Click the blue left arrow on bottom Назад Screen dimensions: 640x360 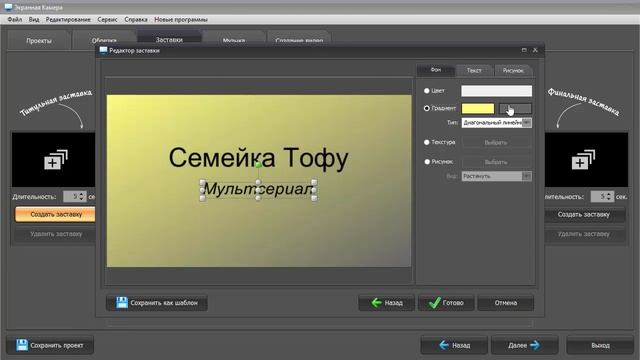coord(444,345)
